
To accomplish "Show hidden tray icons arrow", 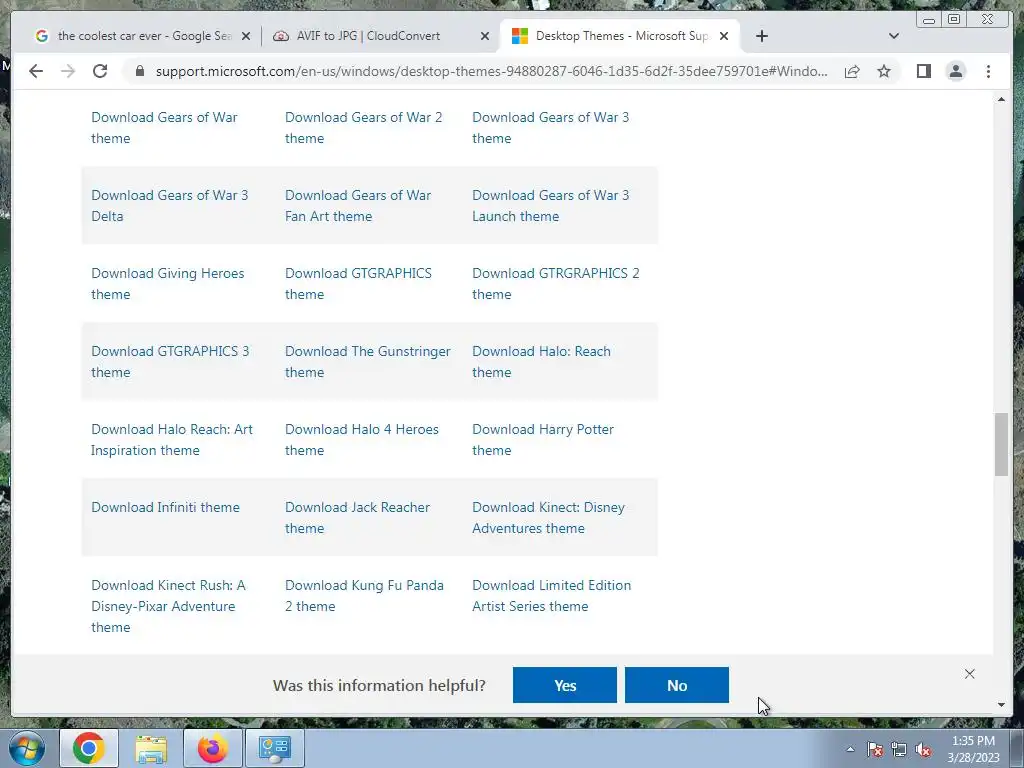I will (x=850, y=749).
